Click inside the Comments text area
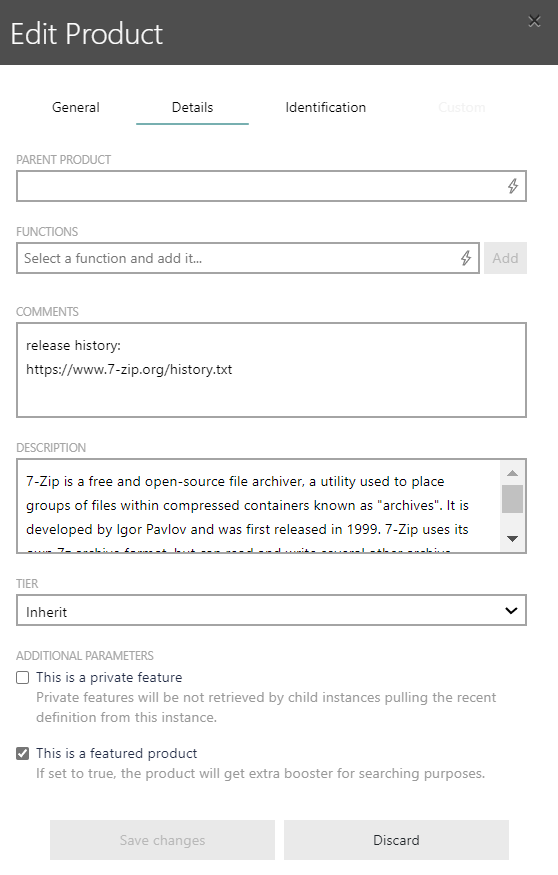Viewport: 558px width, 875px height. [271, 369]
